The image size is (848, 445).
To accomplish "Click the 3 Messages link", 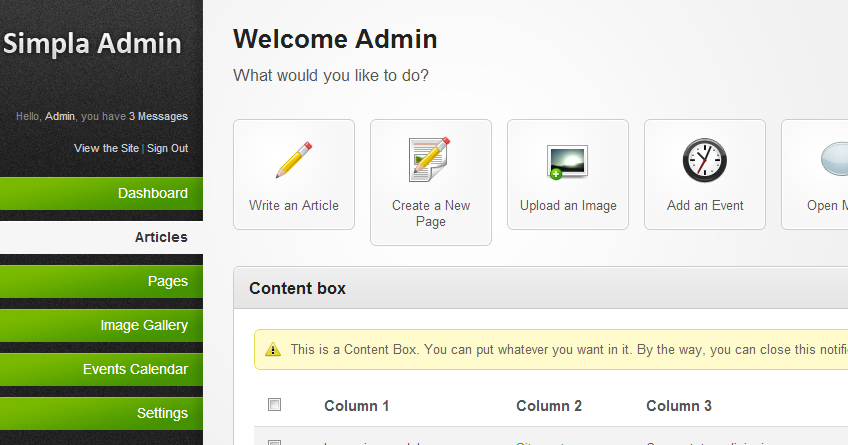I will (158, 116).
